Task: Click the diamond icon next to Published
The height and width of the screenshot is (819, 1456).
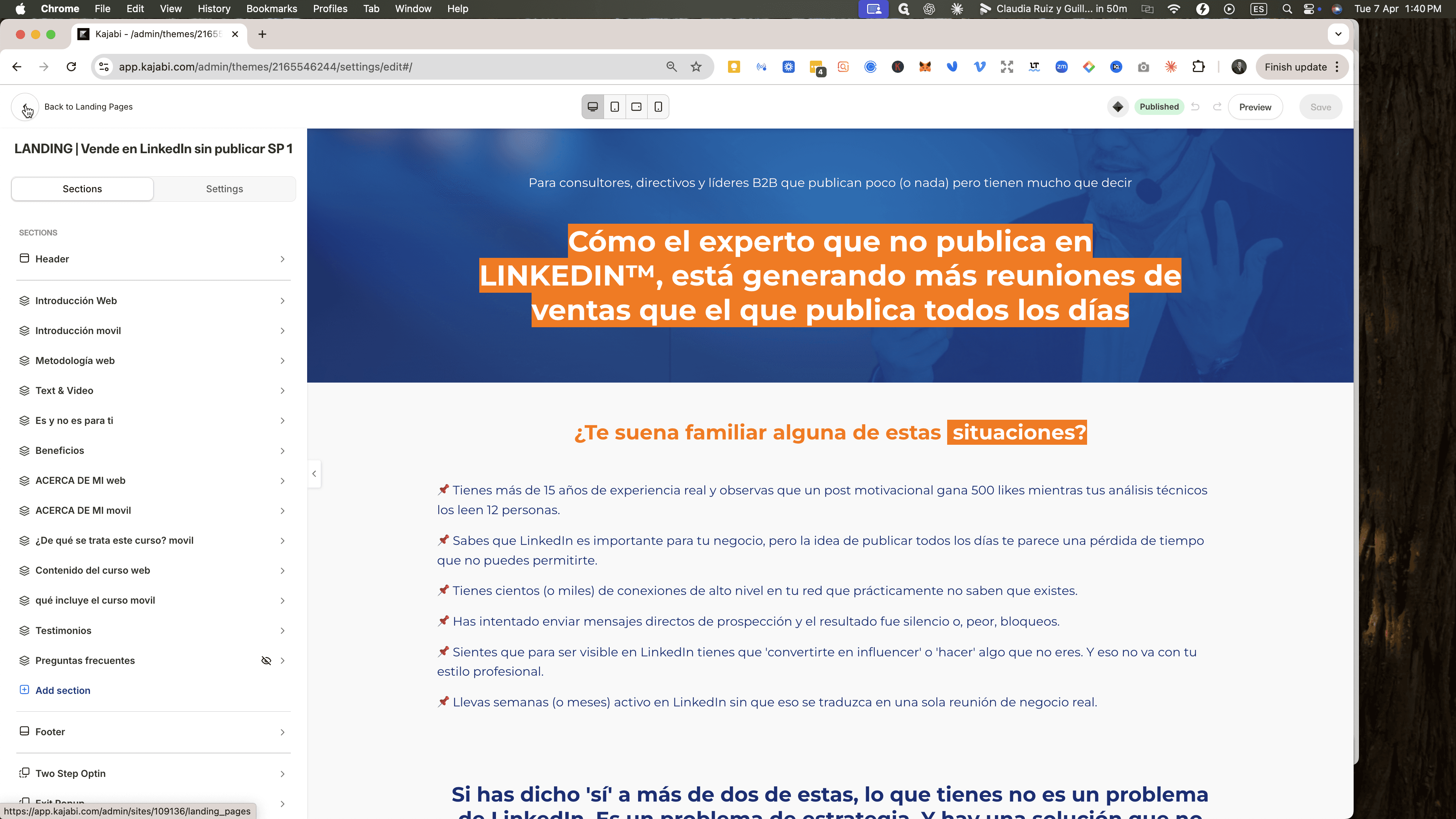Action: point(1117,107)
